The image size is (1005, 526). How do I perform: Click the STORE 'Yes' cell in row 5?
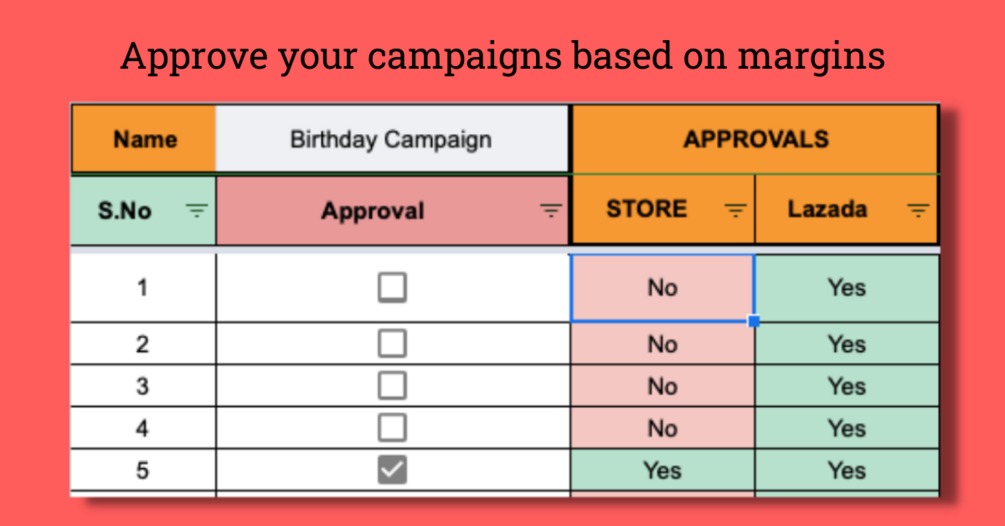[x=662, y=470]
